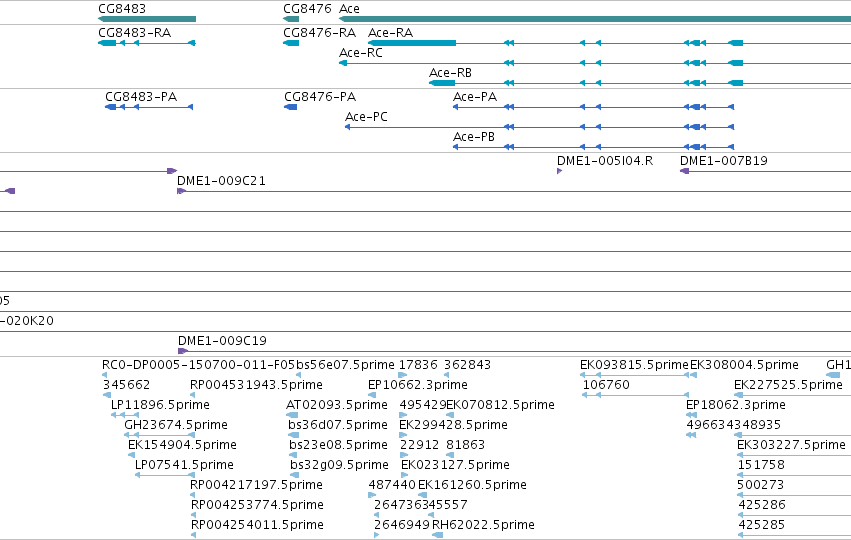Select the EK308004.5prime EST label
This screenshot has height=540, width=851.
(x=745, y=365)
